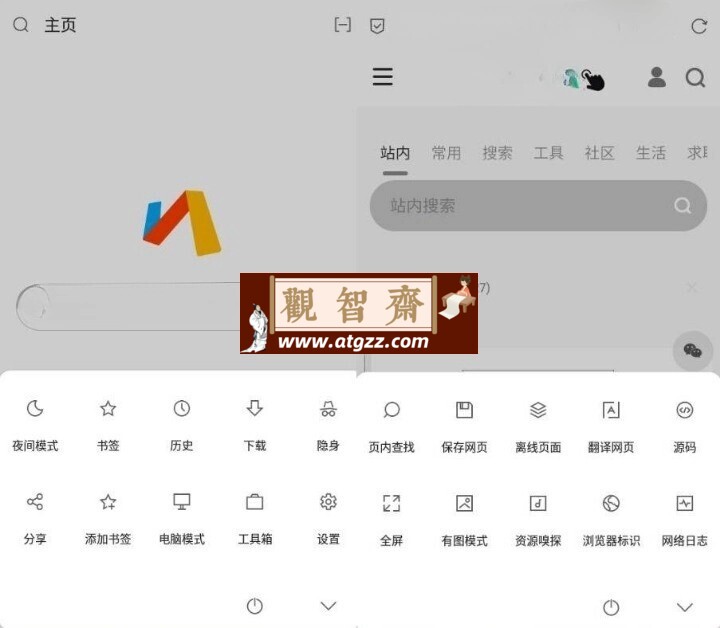Image resolution: width=720 pixels, height=628 pixels.
Task: Open find in page (页内查找) icon
Action: pyautogui.click(x=392, y=410)
